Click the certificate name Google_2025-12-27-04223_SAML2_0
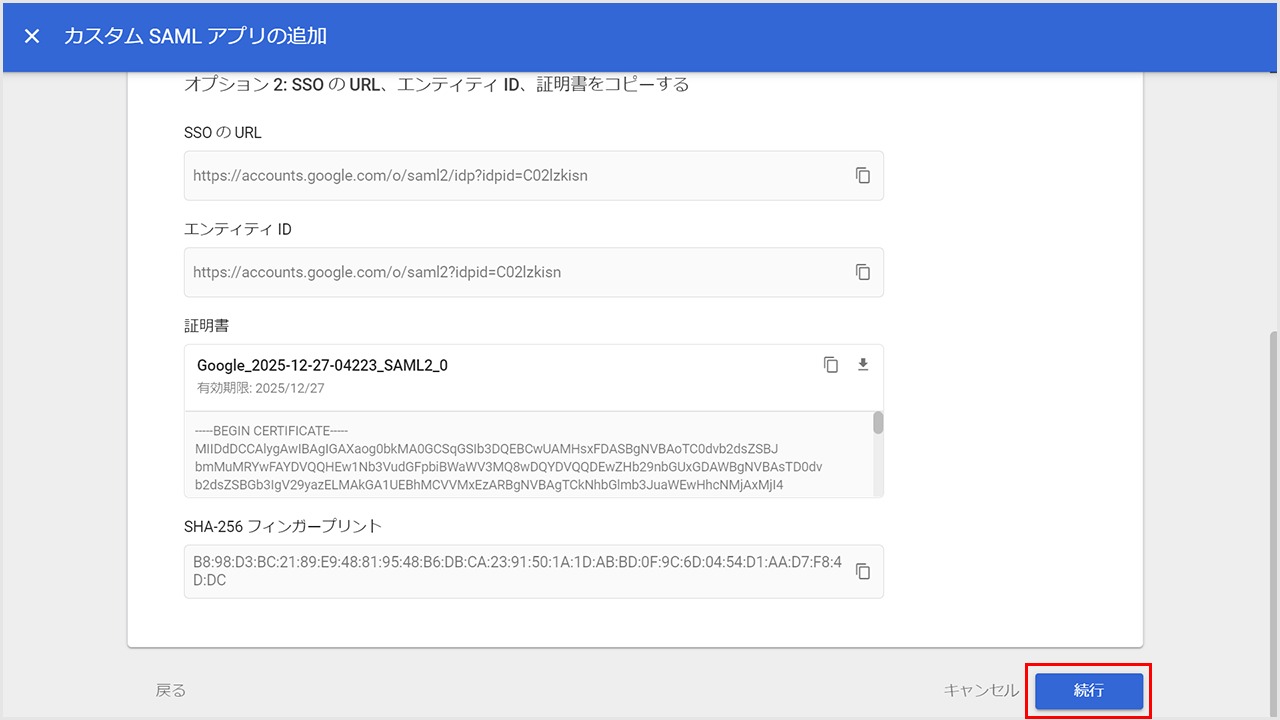Screen dimensions: 1280x720 [x=322, y=366]
